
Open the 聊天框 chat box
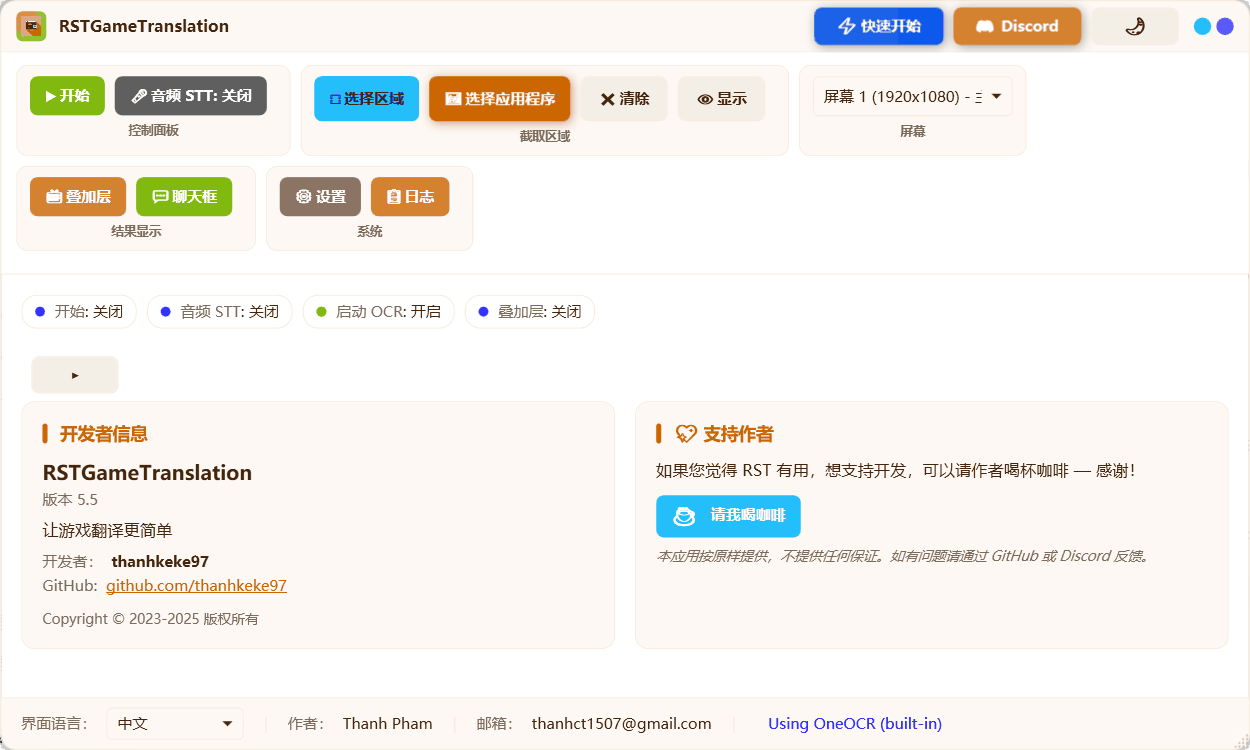(x=184, y=197)
